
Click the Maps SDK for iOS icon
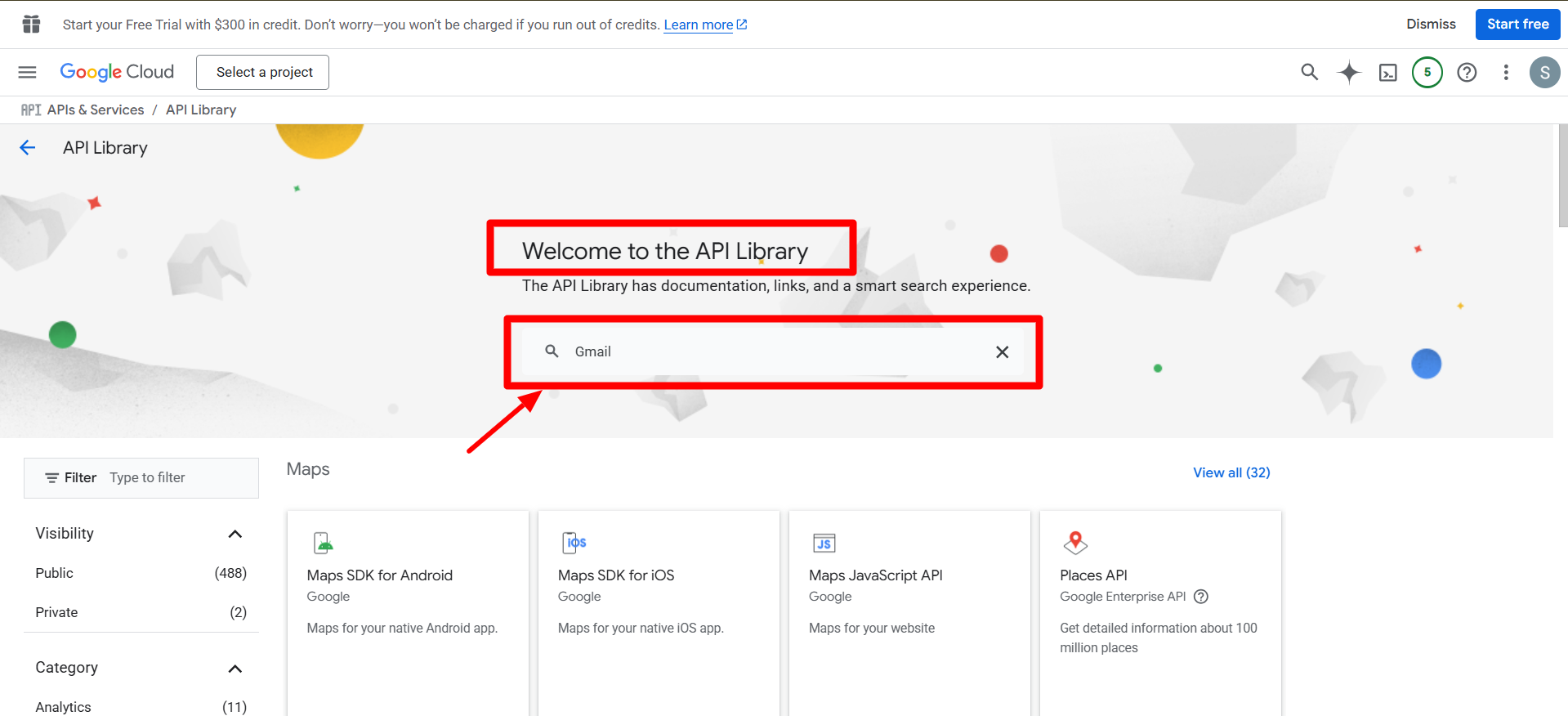click(574, 543)
